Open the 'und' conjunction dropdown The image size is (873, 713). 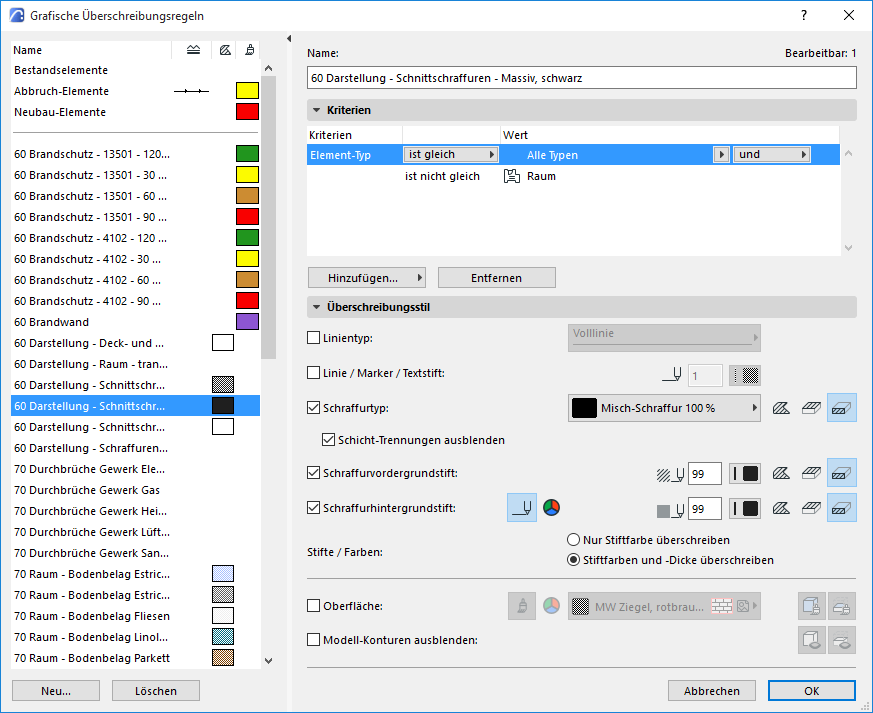771,155
